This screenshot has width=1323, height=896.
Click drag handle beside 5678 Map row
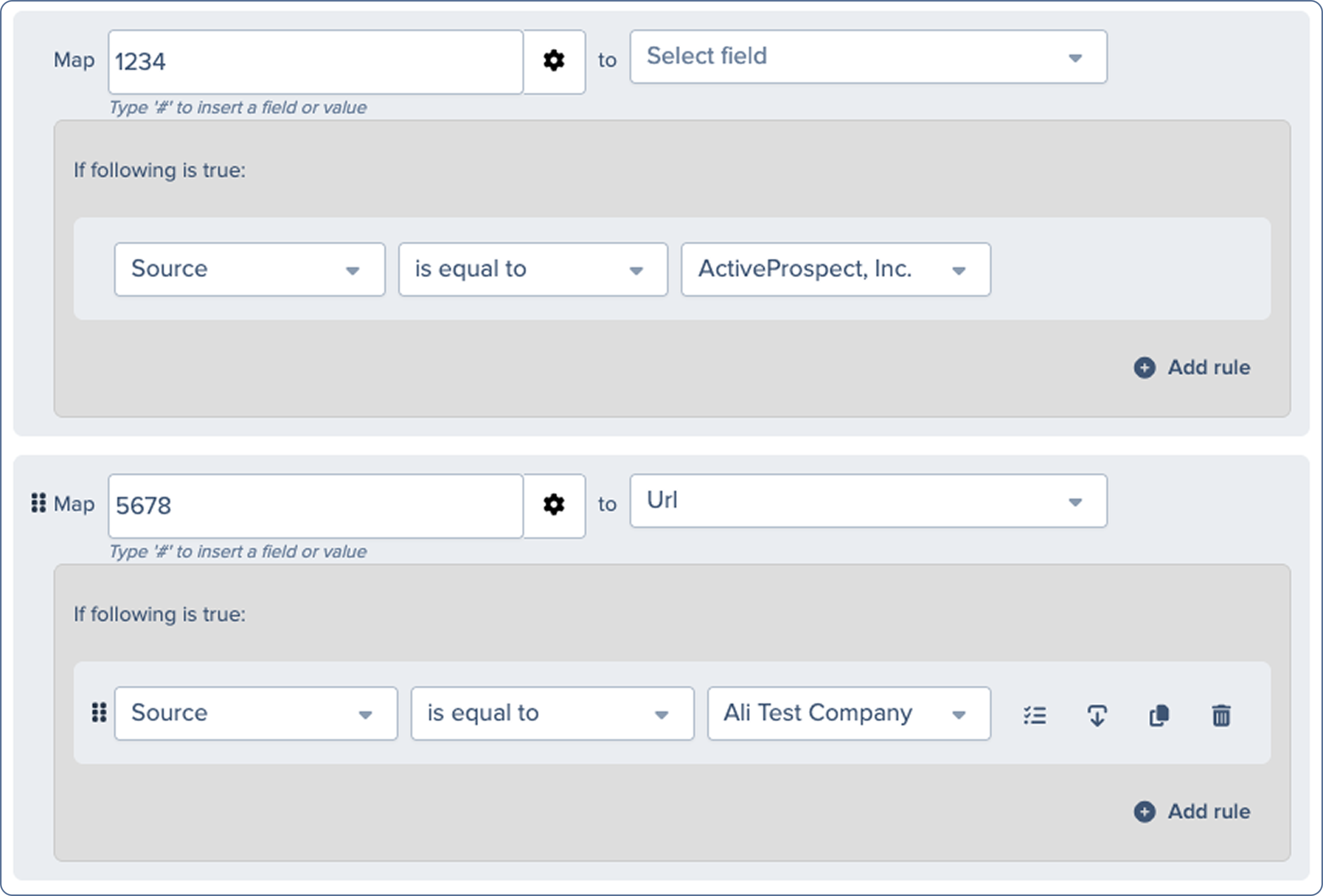tap(38, 503)
